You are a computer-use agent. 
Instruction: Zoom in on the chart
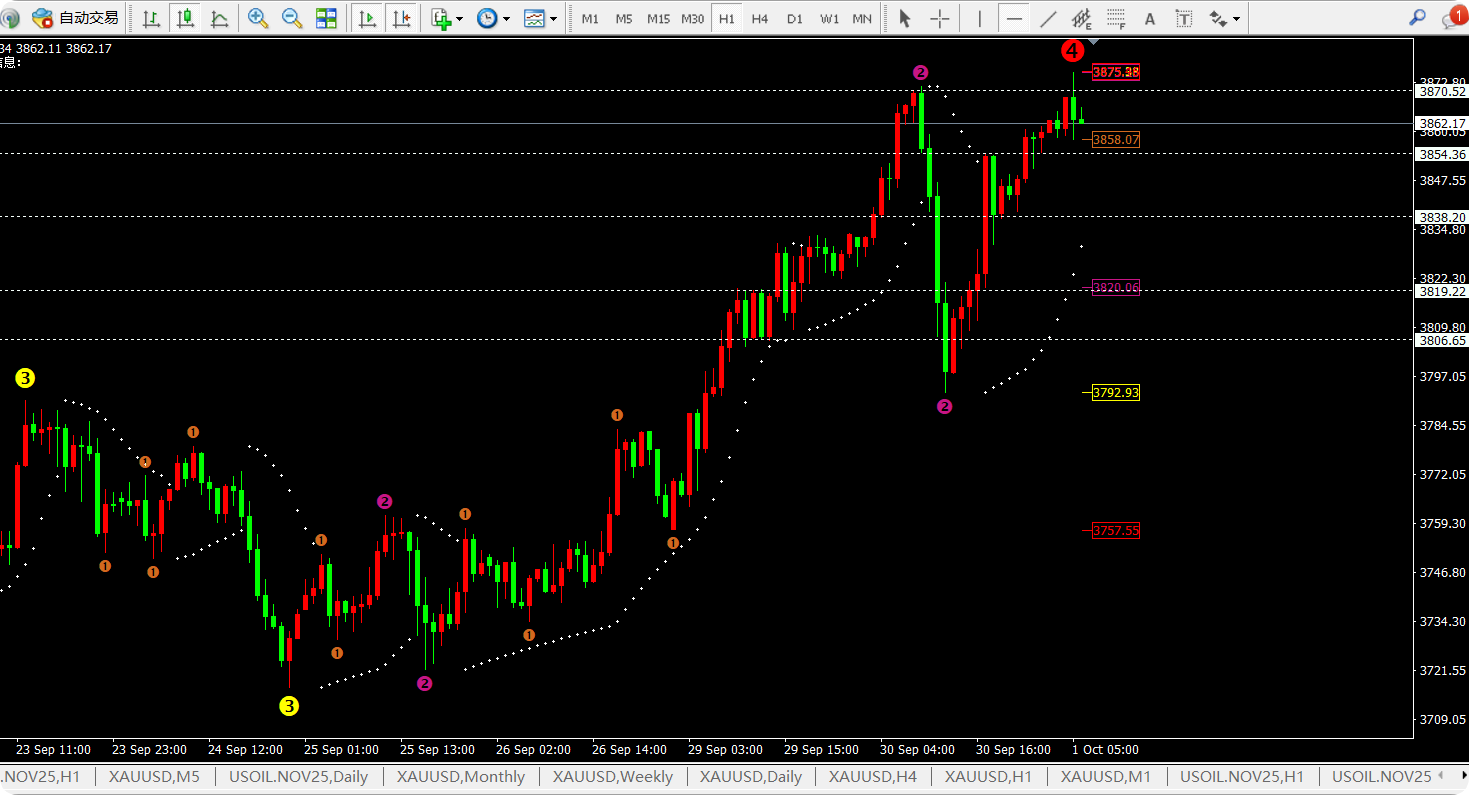tap(258, 18)
